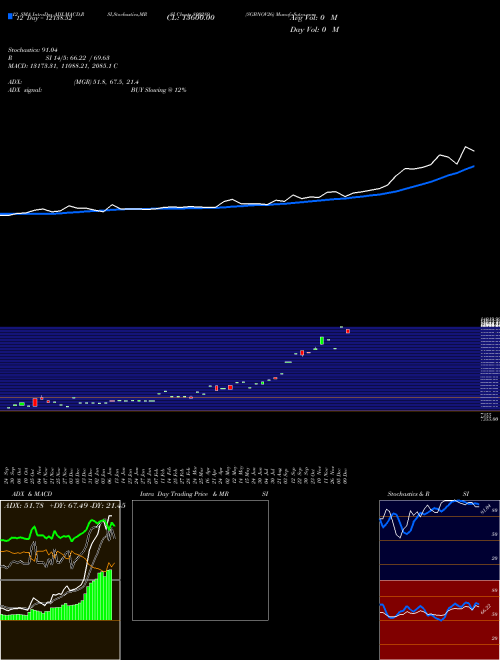The width and height of the screenshot is (500, 660).
Task: Open the ADX and MACD histogram chart panel
Action: (60, 580)
